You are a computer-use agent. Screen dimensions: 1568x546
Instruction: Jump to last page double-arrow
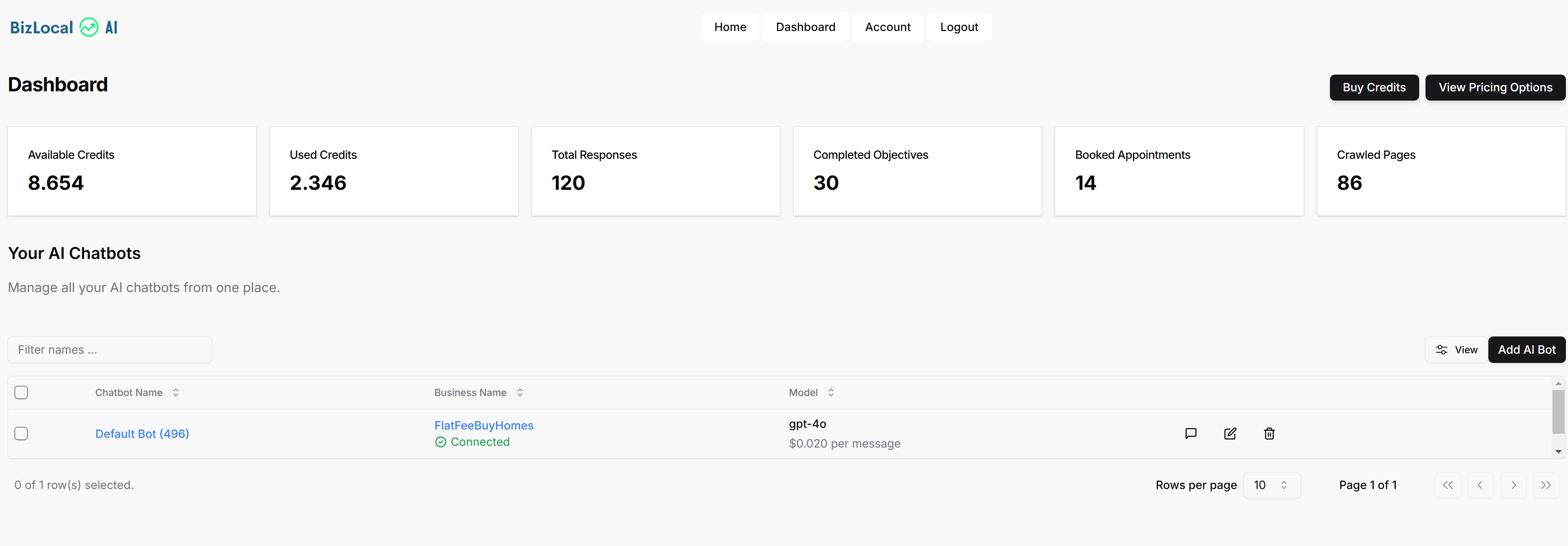[x=1545, y=485]
